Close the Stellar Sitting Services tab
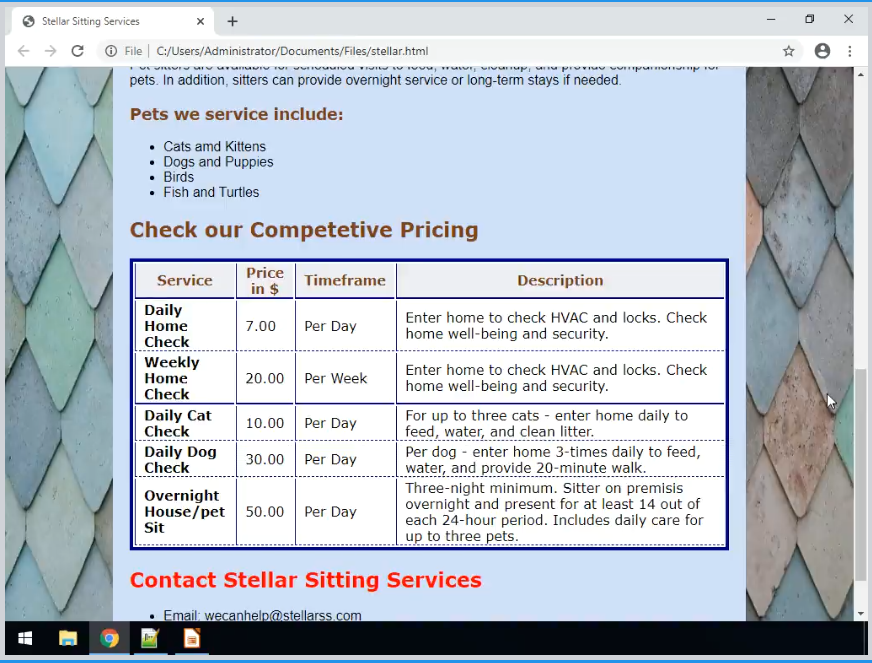 click(x=201, y=21)
